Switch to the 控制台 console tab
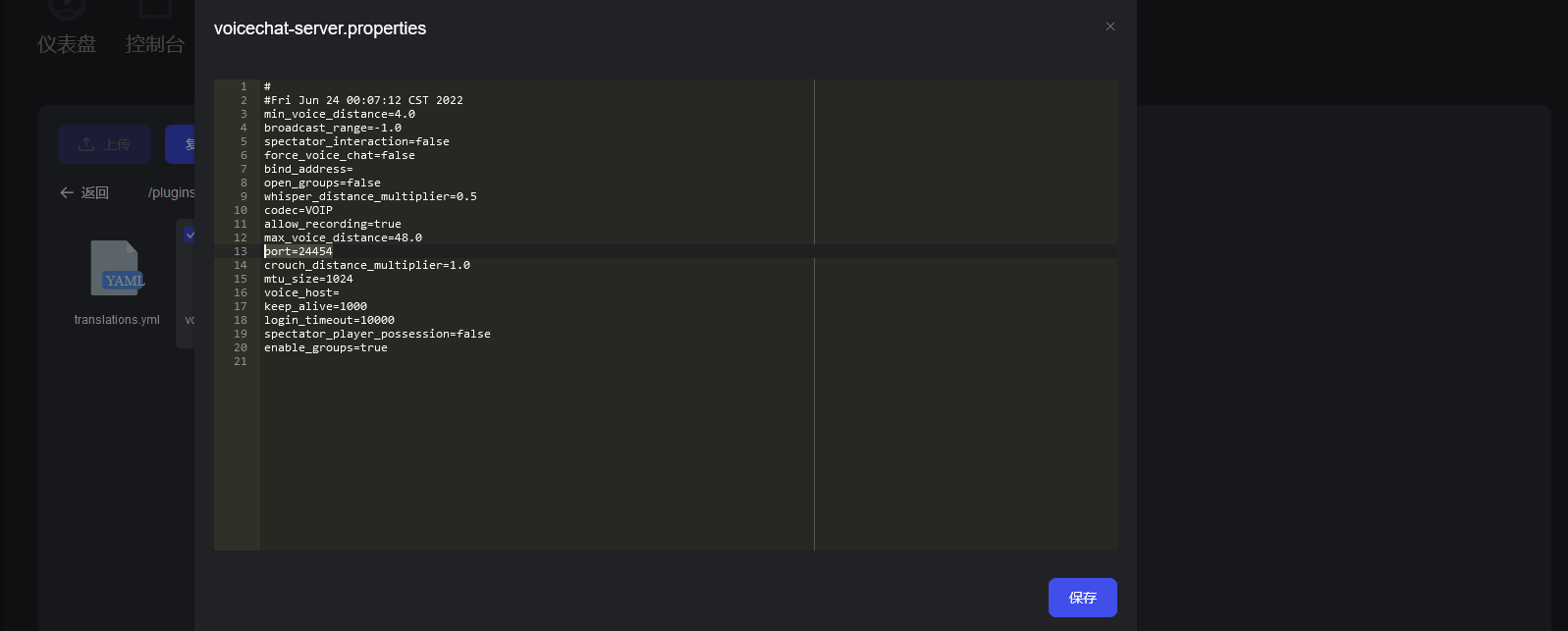This screenshot has height=631, width=1568. point(155,43)
